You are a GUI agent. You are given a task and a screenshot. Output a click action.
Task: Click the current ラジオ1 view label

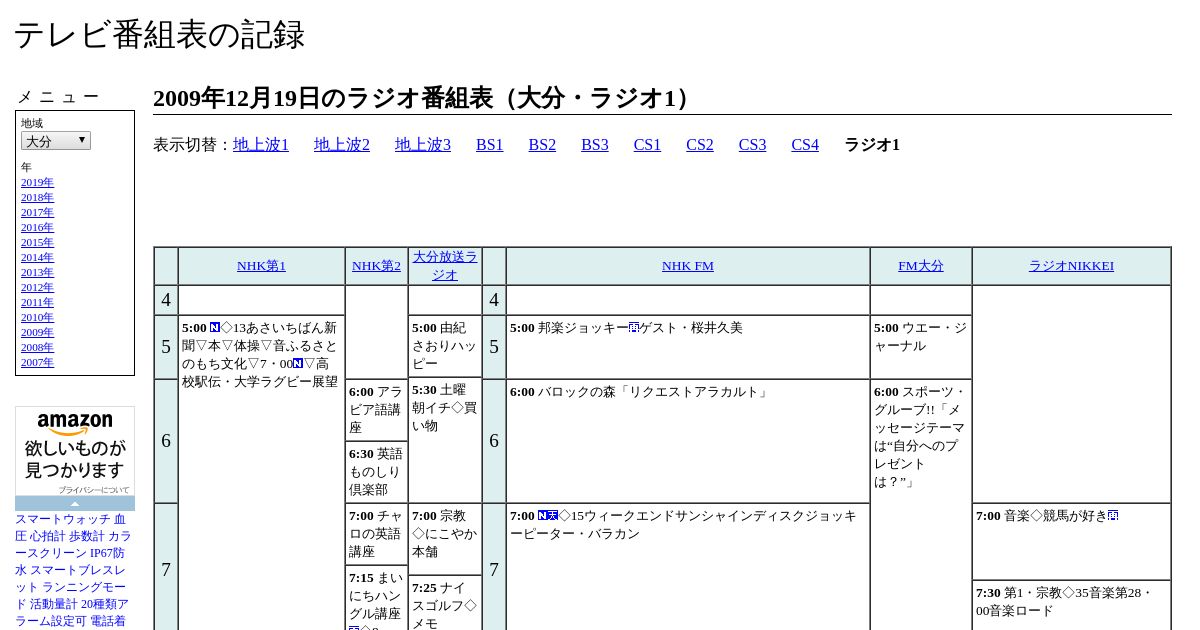872,145
